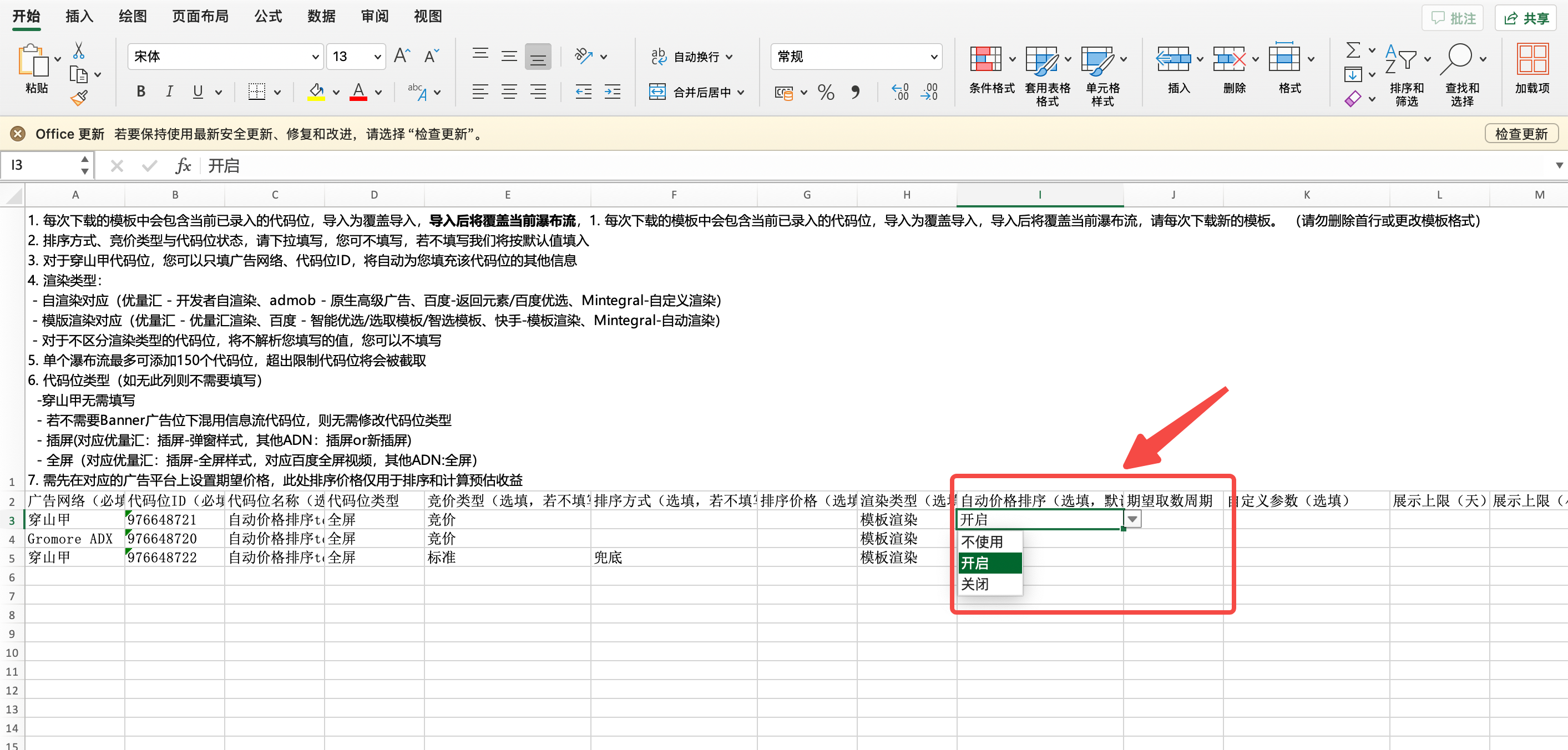This screenshot has width=1568, height=750.
Task: Click Increase Indent icon
Action: click(x=613, y=93)
